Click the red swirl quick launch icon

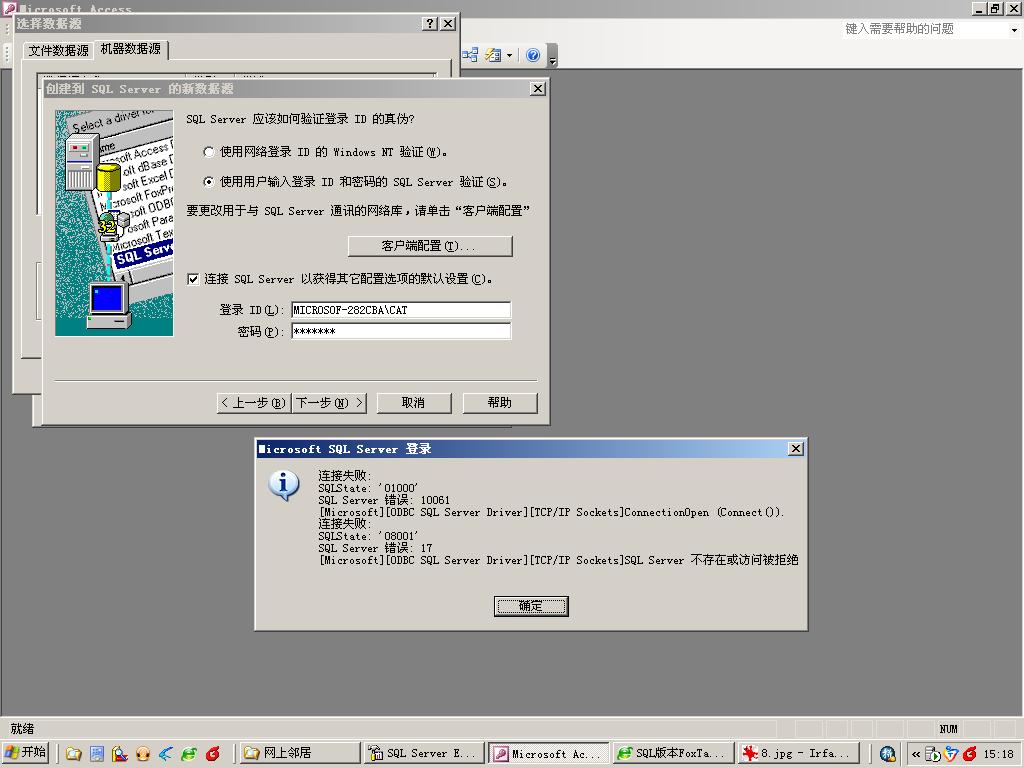point(213,754)
